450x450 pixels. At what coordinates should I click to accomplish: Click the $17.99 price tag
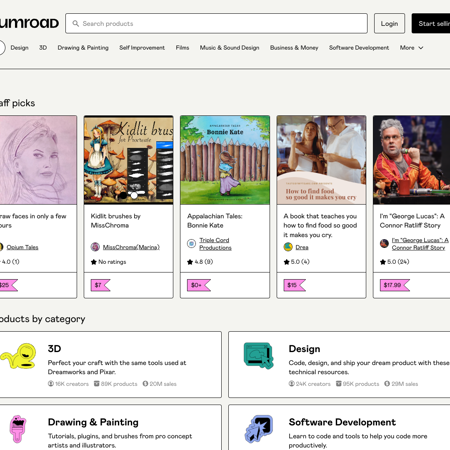[395, 285]
